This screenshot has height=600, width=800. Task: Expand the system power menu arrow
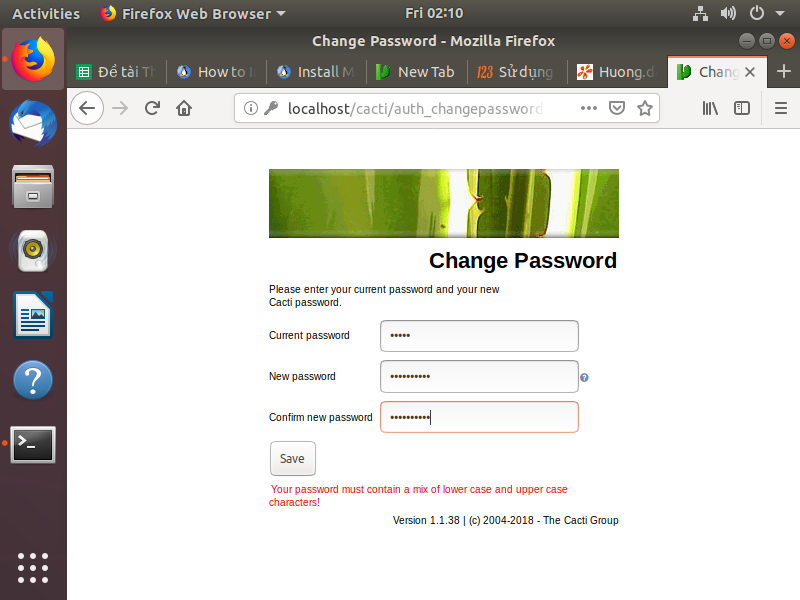click(x=780, y=13)
